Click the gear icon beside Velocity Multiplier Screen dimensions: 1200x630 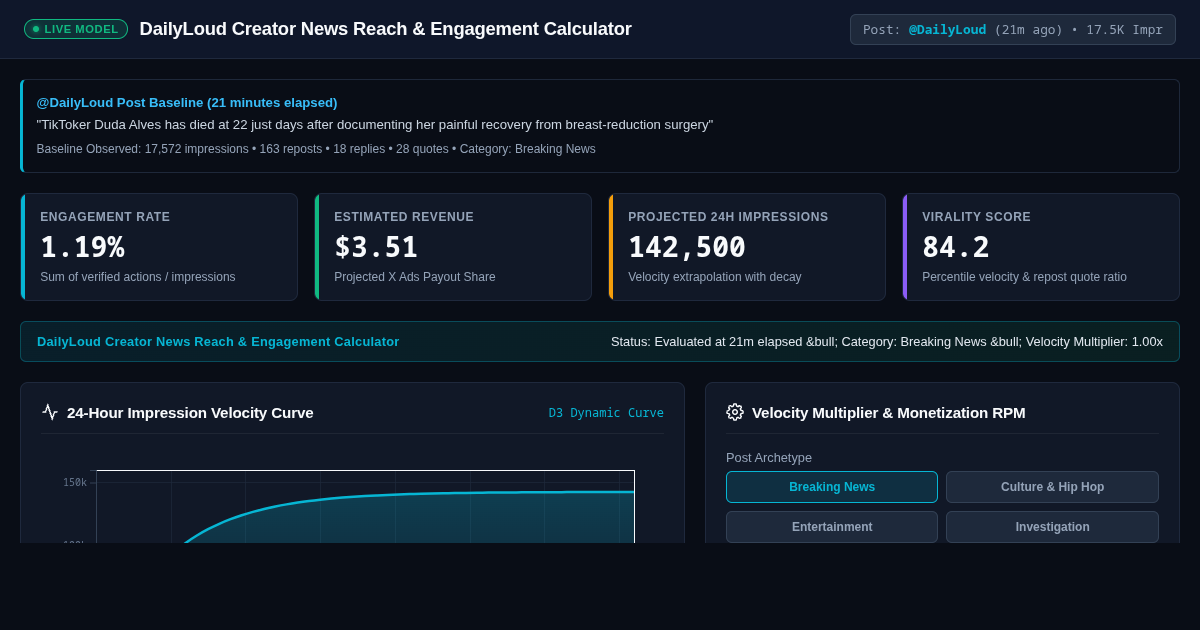pyautogui.click(x=735, y=412)
